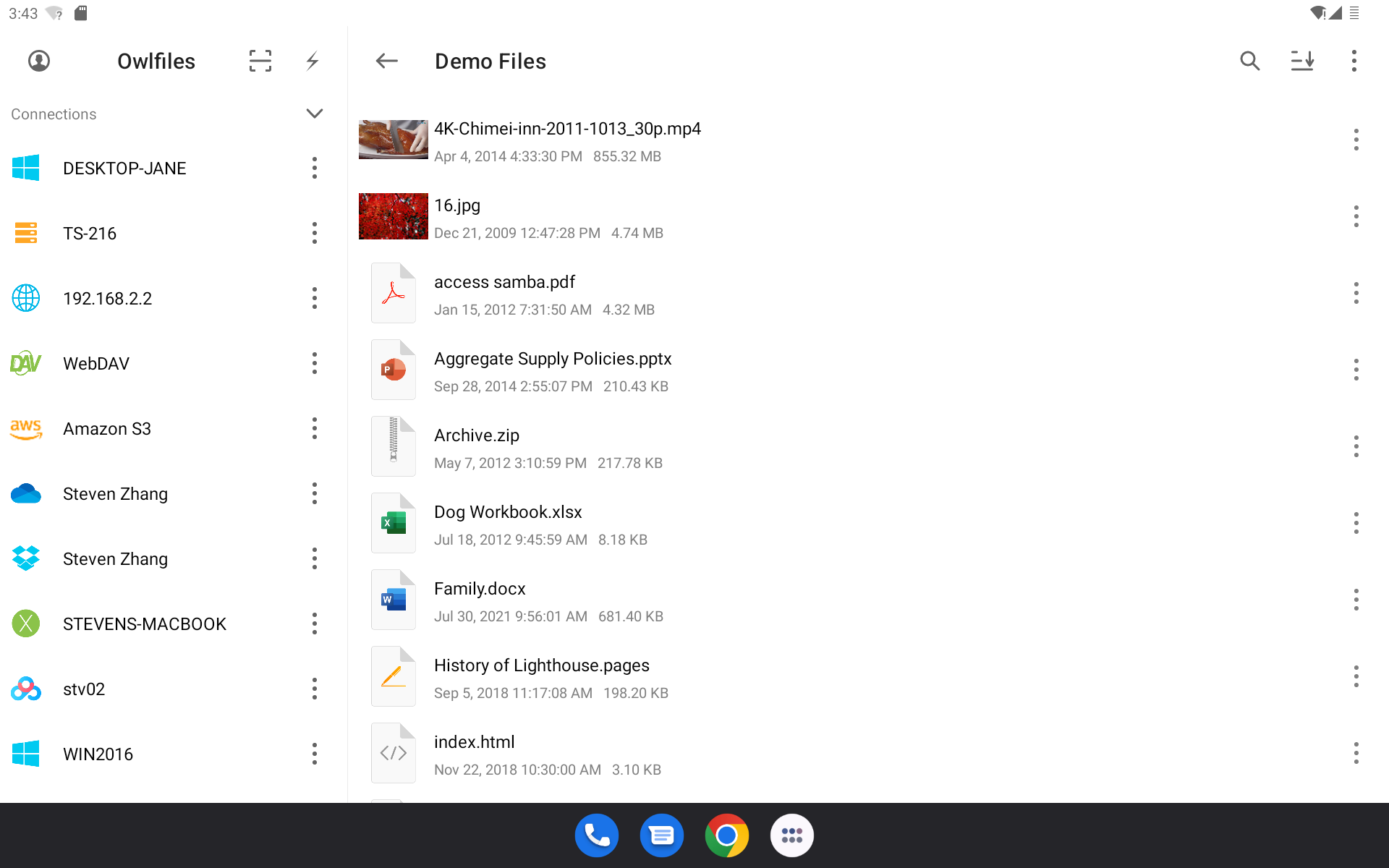Open the Aggregate Supply Policies PowerPoint icon
Viewport: 1389px width, 868px height.
coord(394,370)
